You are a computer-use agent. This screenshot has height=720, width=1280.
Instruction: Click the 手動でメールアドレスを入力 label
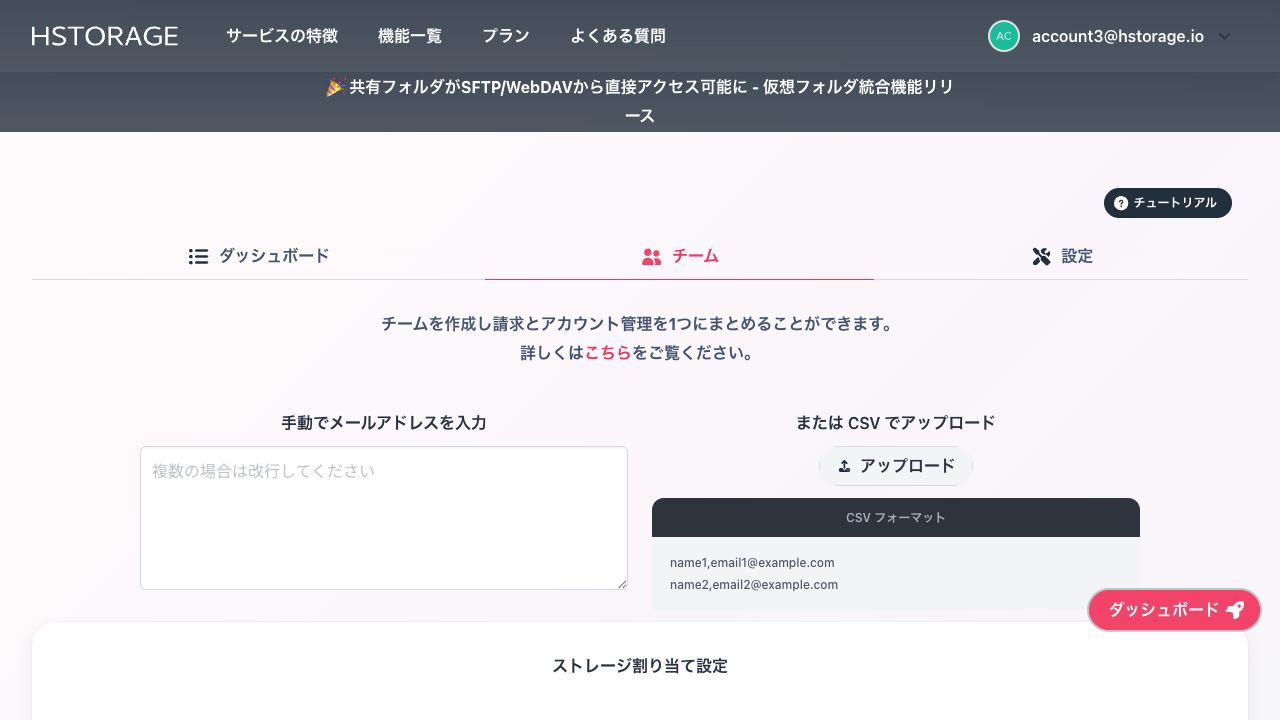384,423
